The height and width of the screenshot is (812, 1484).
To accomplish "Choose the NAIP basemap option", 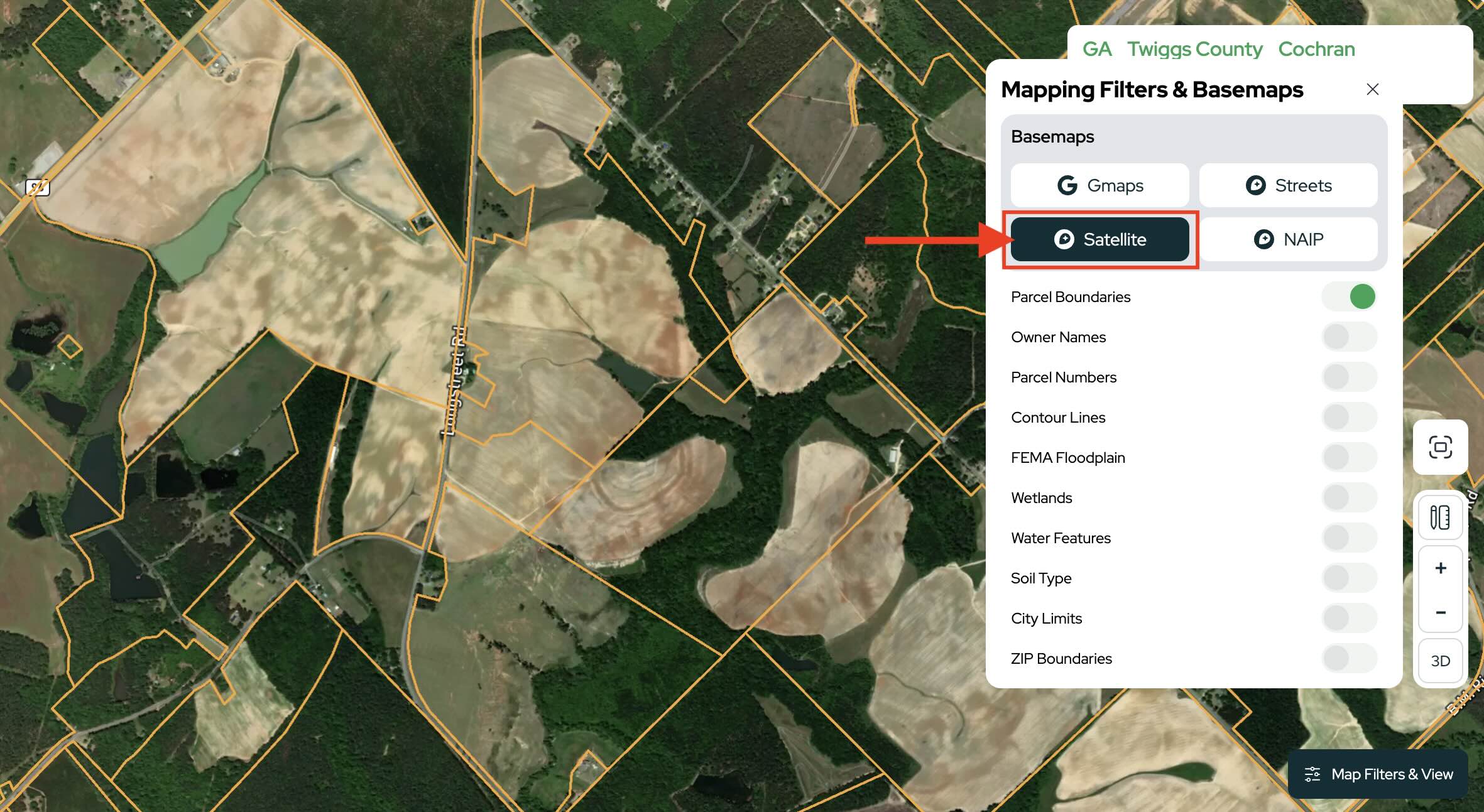I will [x=1288, y=239].
